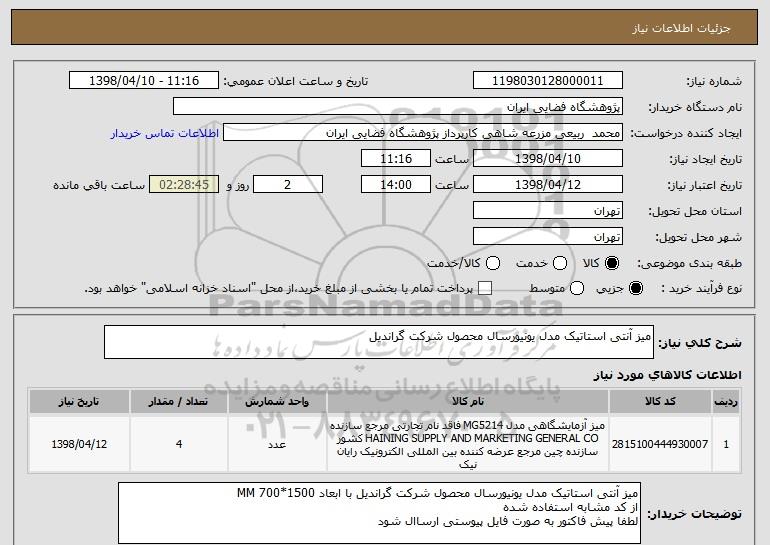This screenshot has width=770, height=545.
Task: Click the نام کالا column header
Action: (x=468, y=402)
